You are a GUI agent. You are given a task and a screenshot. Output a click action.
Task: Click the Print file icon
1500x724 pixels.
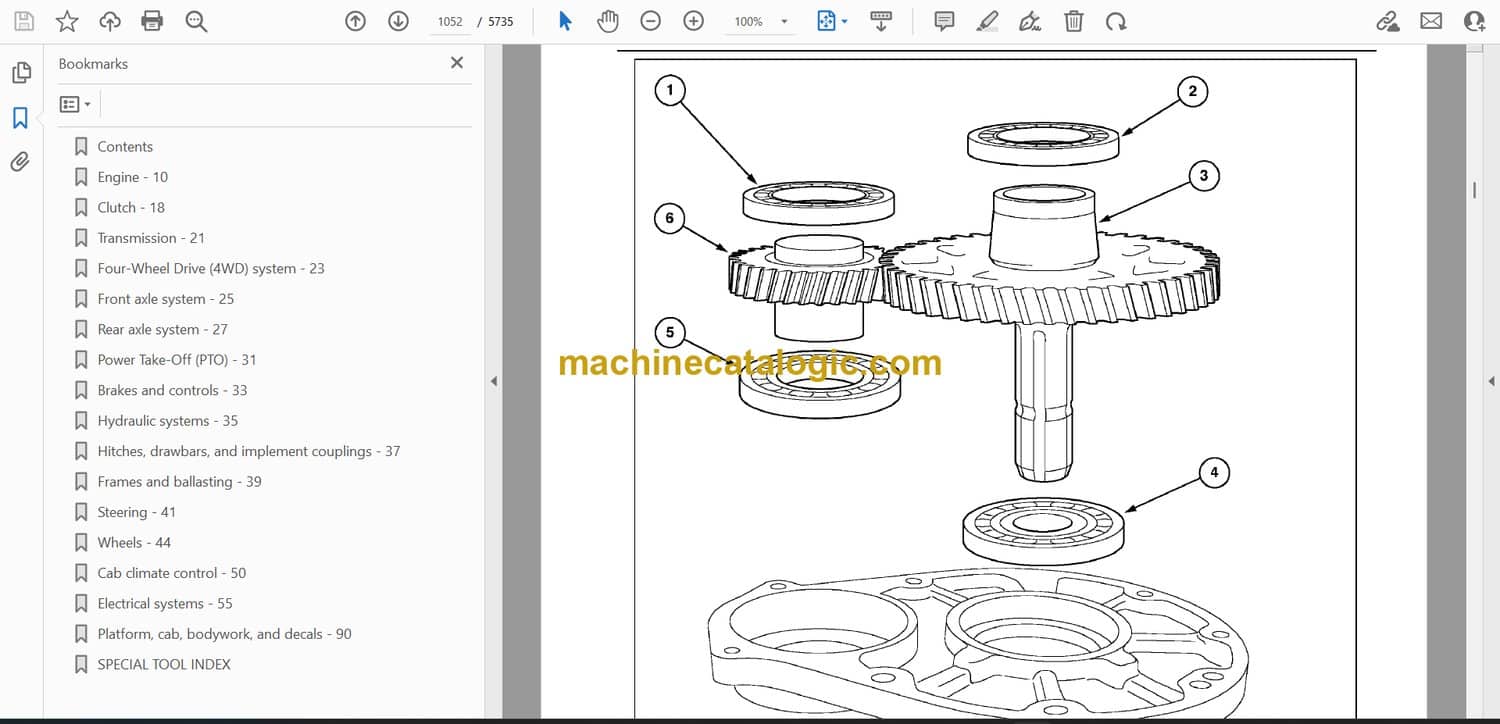(x=152, y=21)
